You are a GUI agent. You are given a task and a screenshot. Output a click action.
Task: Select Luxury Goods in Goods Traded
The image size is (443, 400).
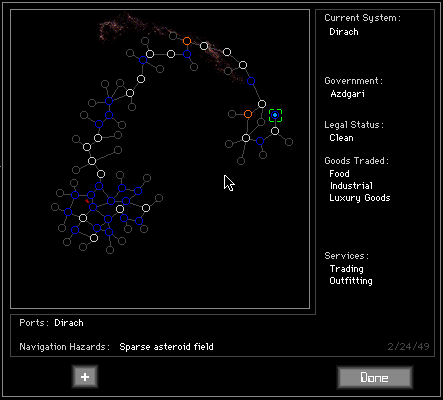pos(360,198)
